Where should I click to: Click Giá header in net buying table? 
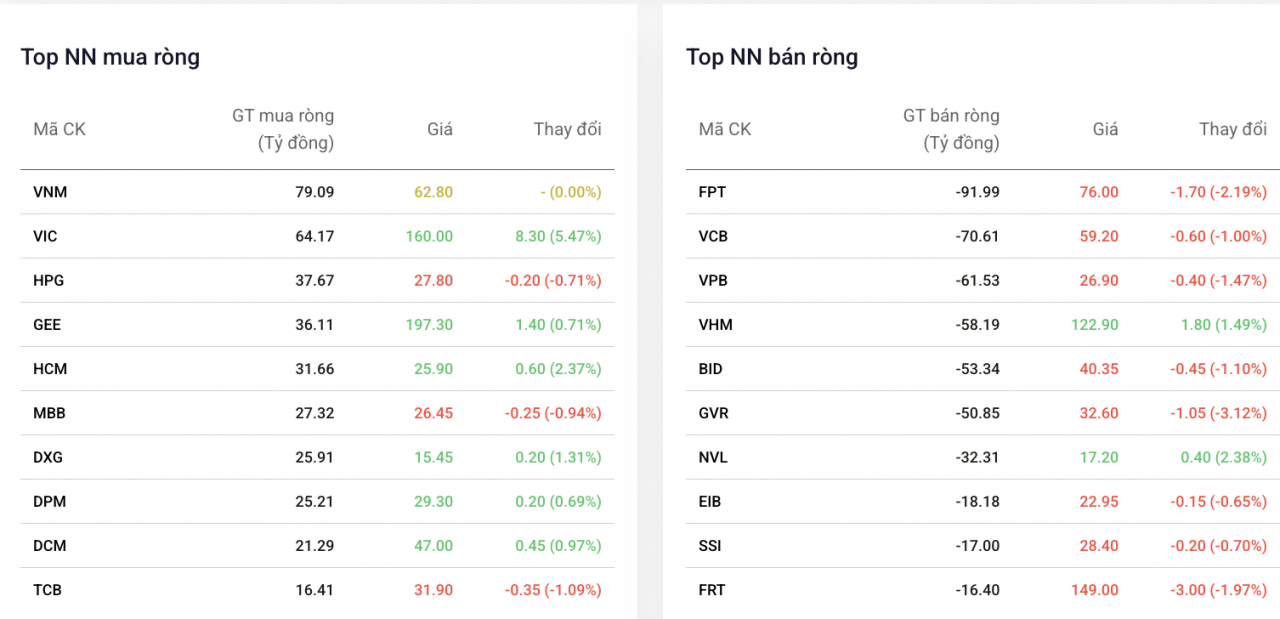pyautogui.click(x=440, y=129)
